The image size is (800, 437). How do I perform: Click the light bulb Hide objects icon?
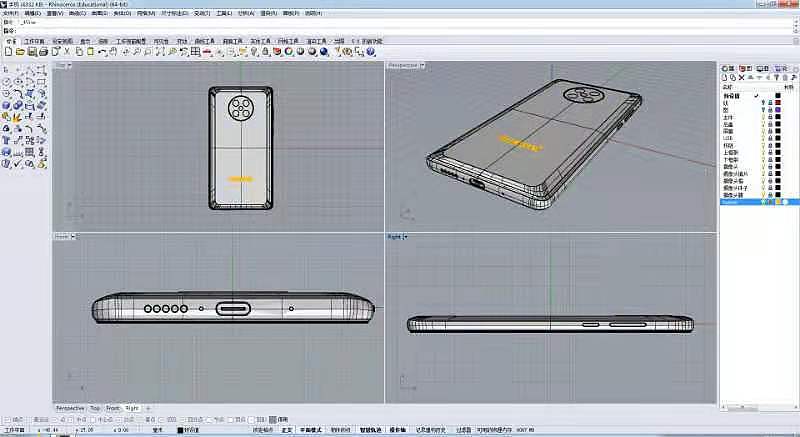coord(254,52)
